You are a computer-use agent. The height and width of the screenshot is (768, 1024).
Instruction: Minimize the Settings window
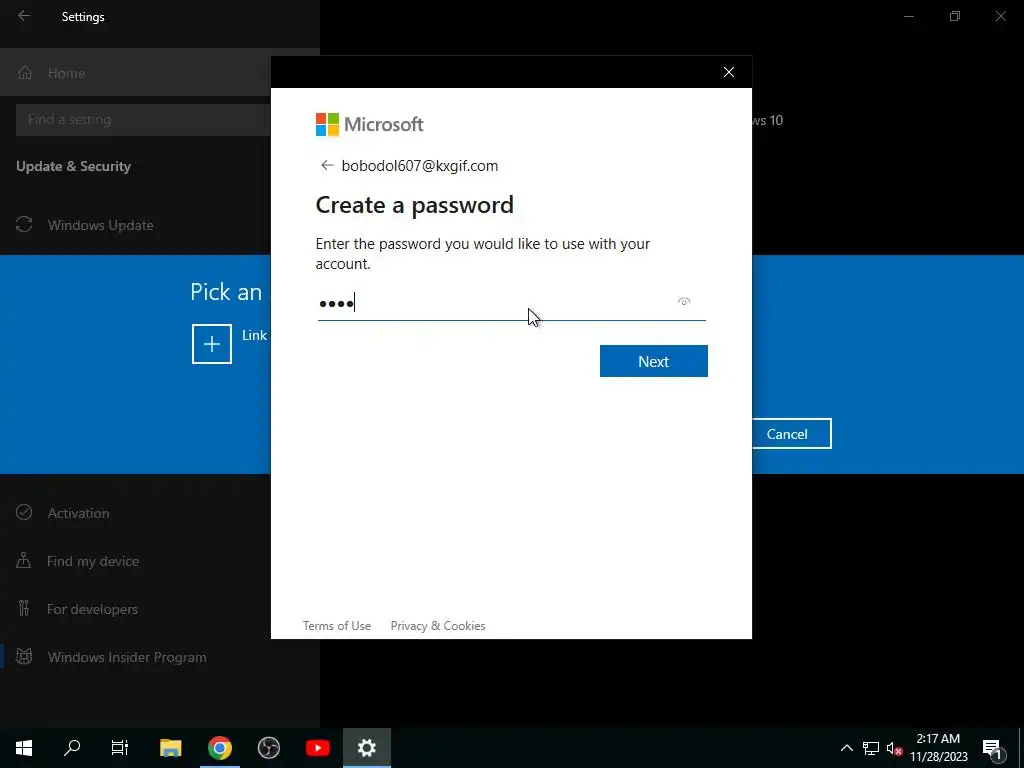click(909, 16)
